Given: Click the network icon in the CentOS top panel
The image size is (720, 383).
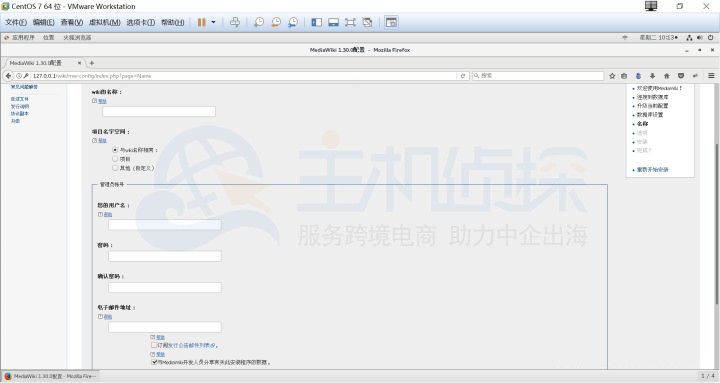Looking at the screenshot, I should pyautogui.click(x=689, y=38).
